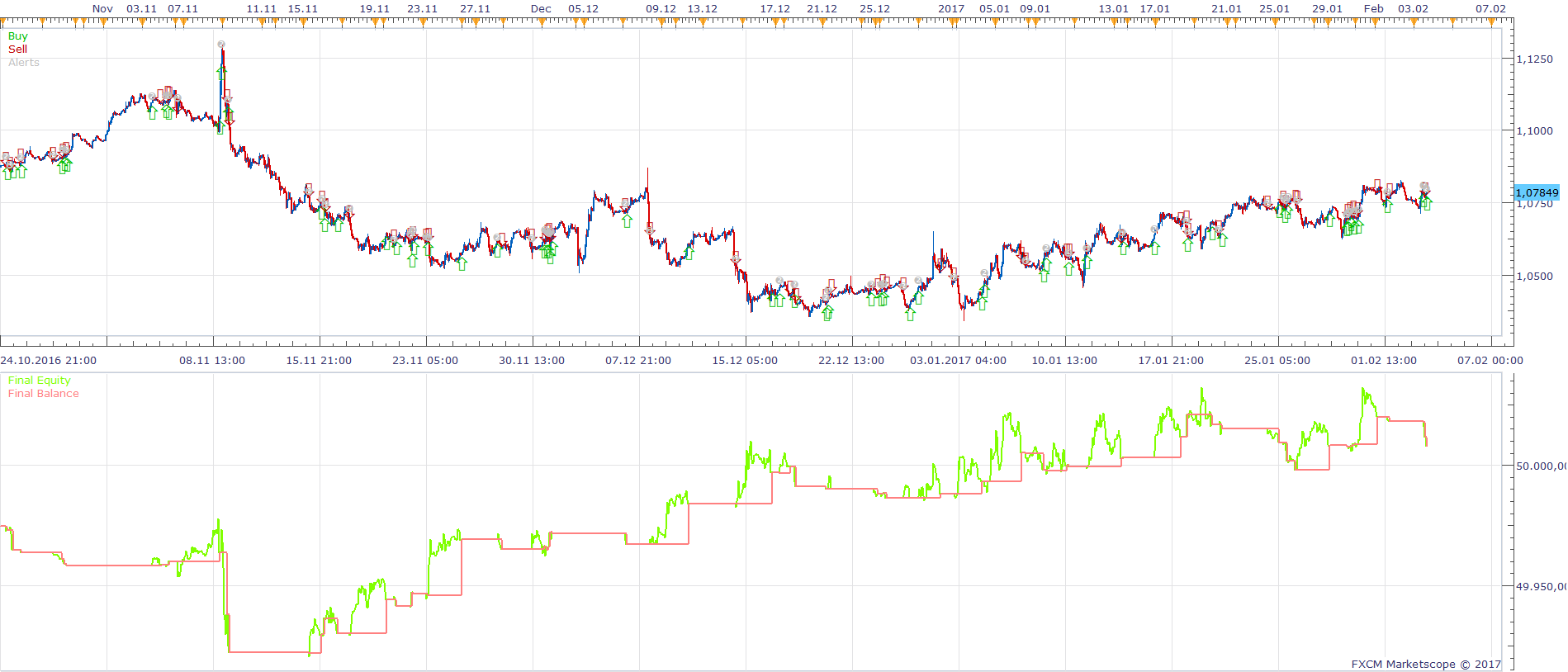
Task: Click the 24.10.2016 21:00 time label
Action: (49, 361)
